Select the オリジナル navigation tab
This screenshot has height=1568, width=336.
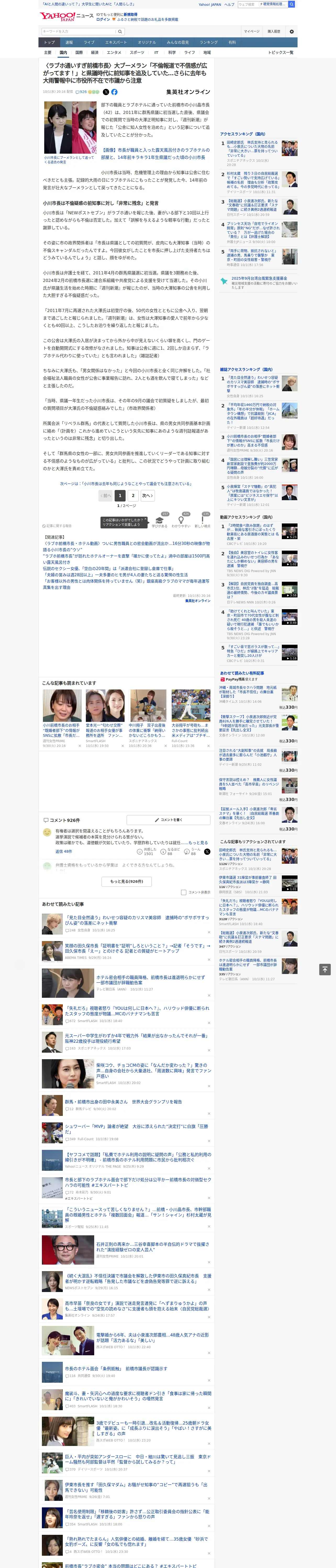(x=147, y=43)
